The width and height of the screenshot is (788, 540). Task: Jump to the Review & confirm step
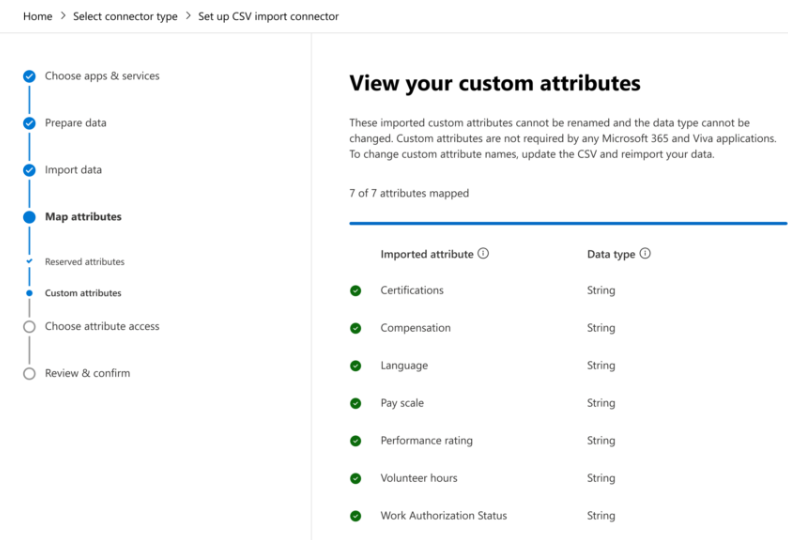click(x=87, y=373)
